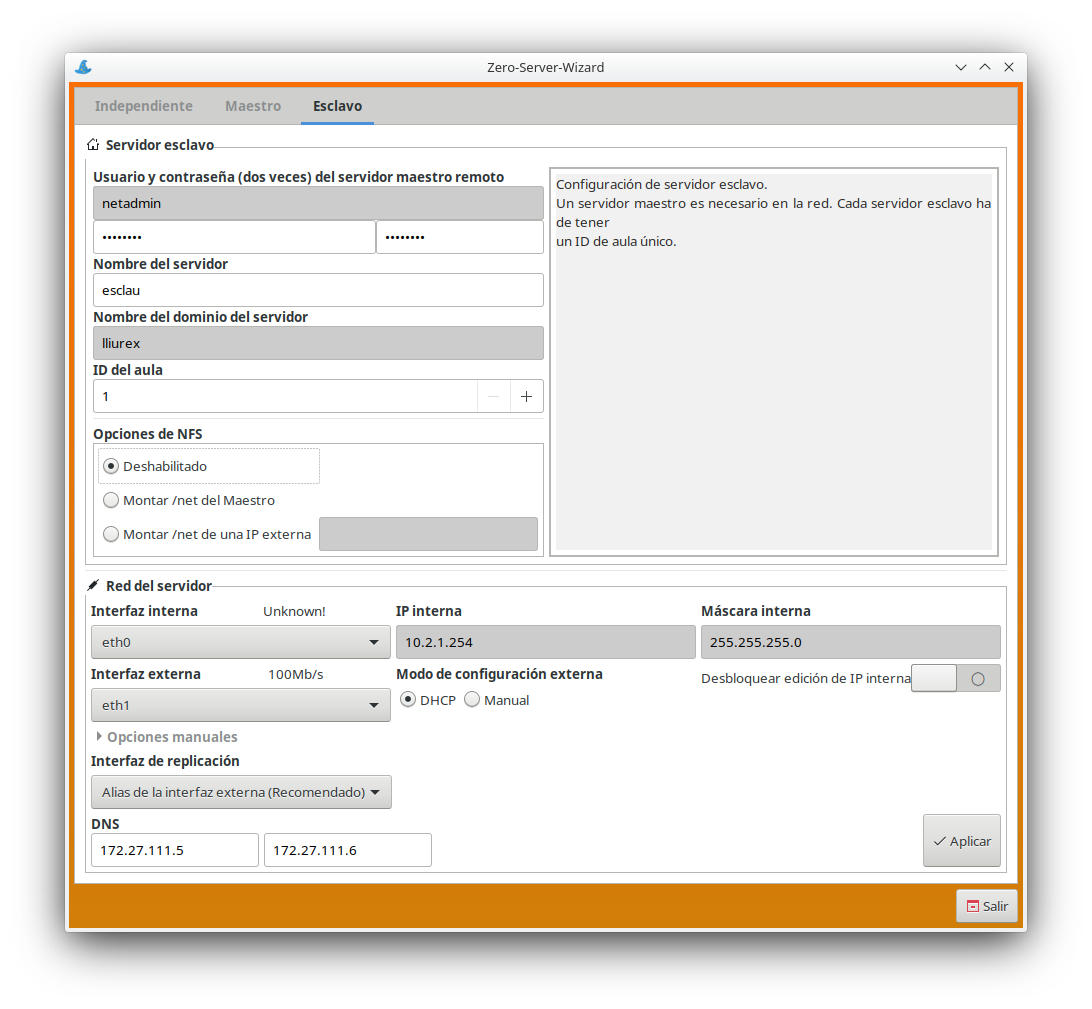Click the Zero-Server-Wizard app icon in title bar
The width and height of the screenshot is (1092, 1009).
point(84,67)
